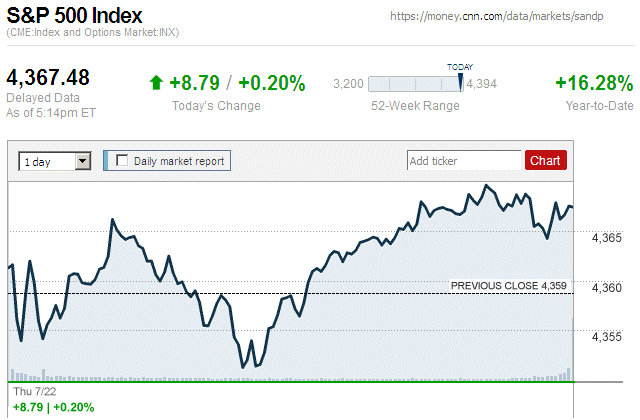Enable the Daily market report checkbox
640x420 pixels.
[123, 160]
